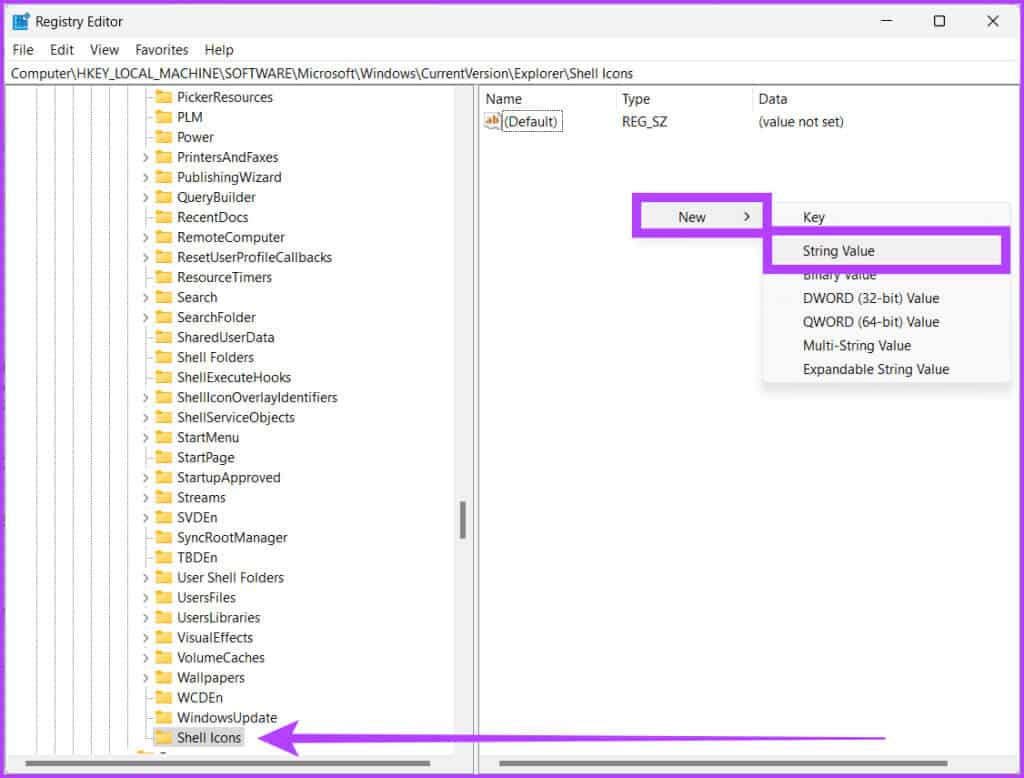Click the values pane horizontal scrollbar
The height and width of the screenshot is (778, 1024).
click(723, 763)
